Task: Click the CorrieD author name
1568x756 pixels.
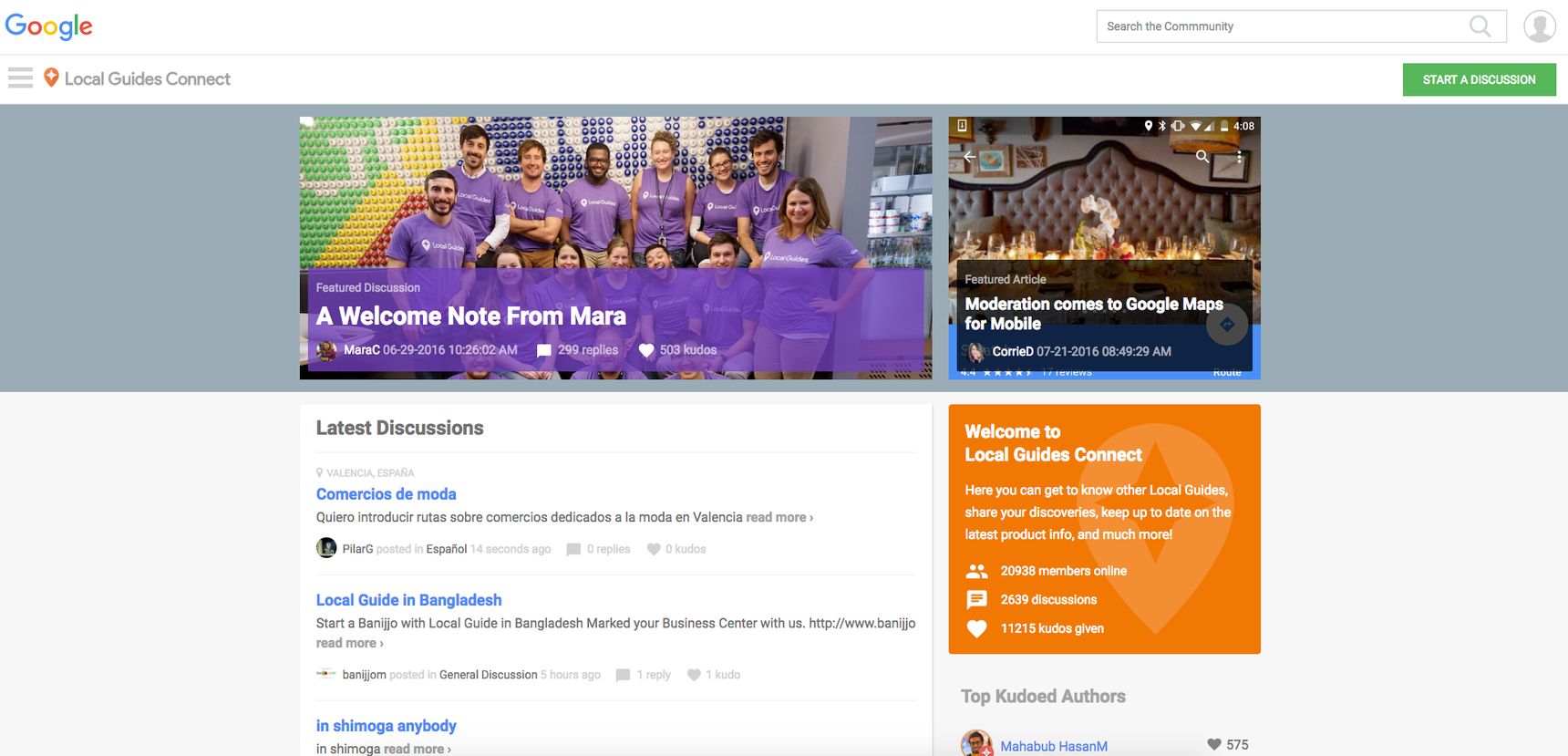Action: (x=1013, y=351)
